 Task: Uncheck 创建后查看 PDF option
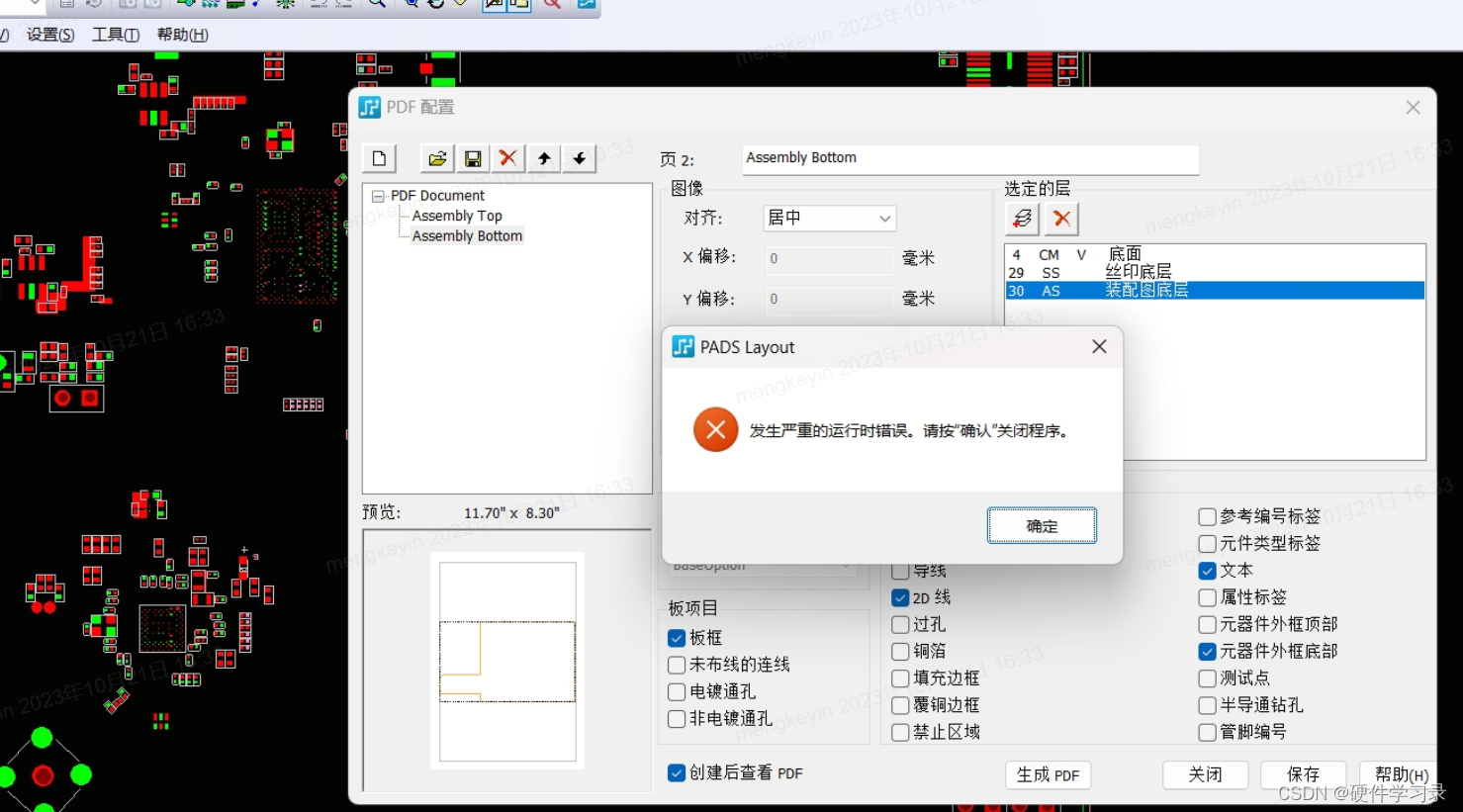(x=676, y=772)
